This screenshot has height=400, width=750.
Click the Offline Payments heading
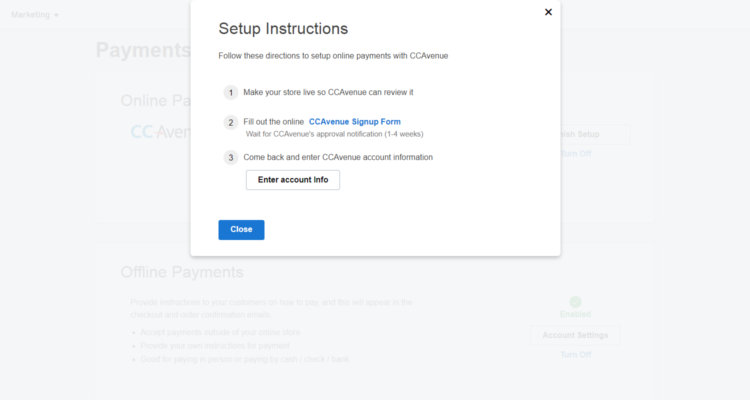182,272
